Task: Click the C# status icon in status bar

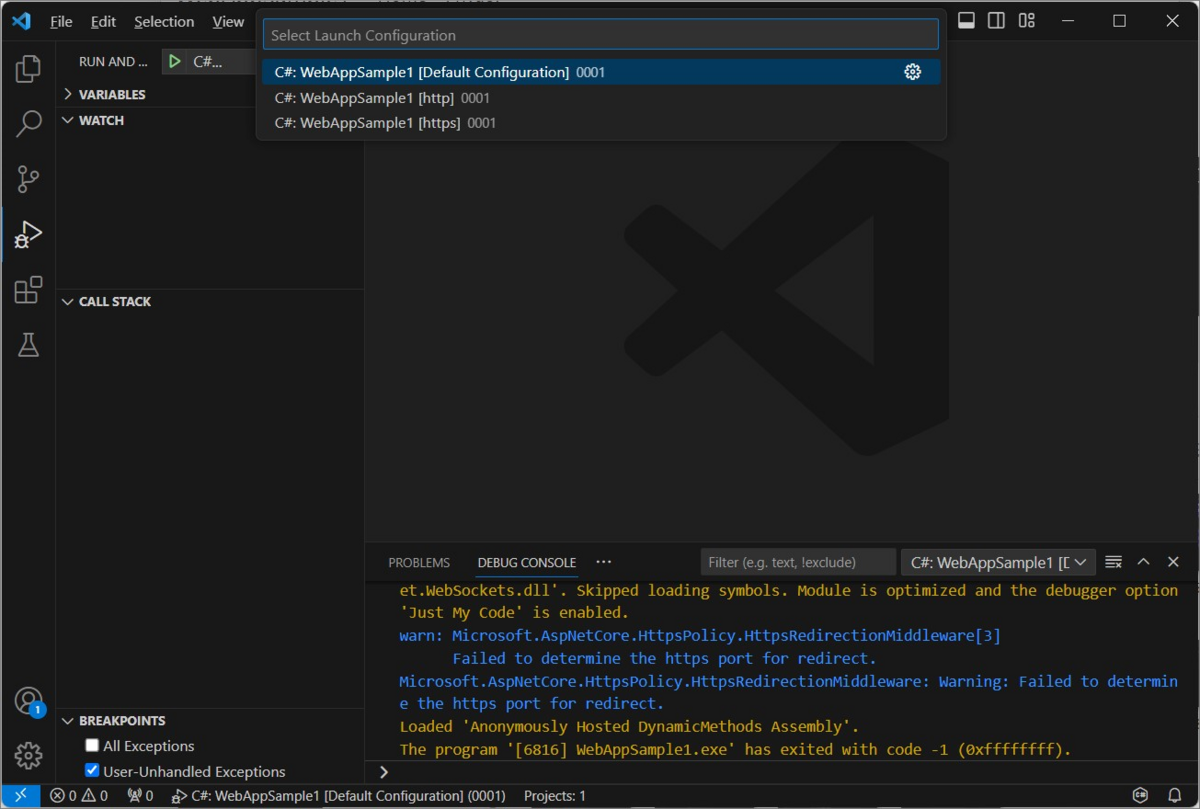Action: [1141, 796]
